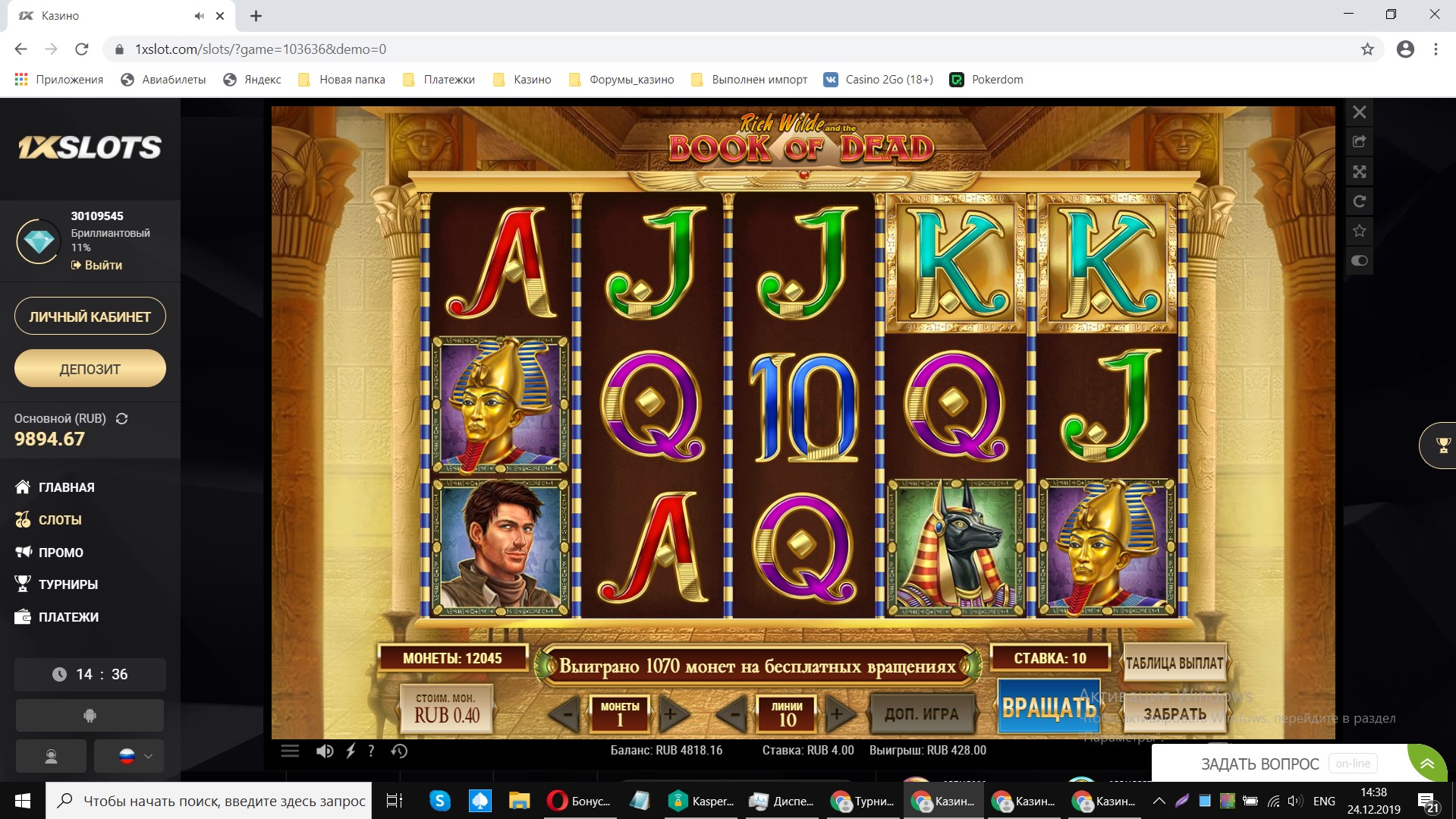
Task: Click the diamond status badge
Action: (39, 241)
